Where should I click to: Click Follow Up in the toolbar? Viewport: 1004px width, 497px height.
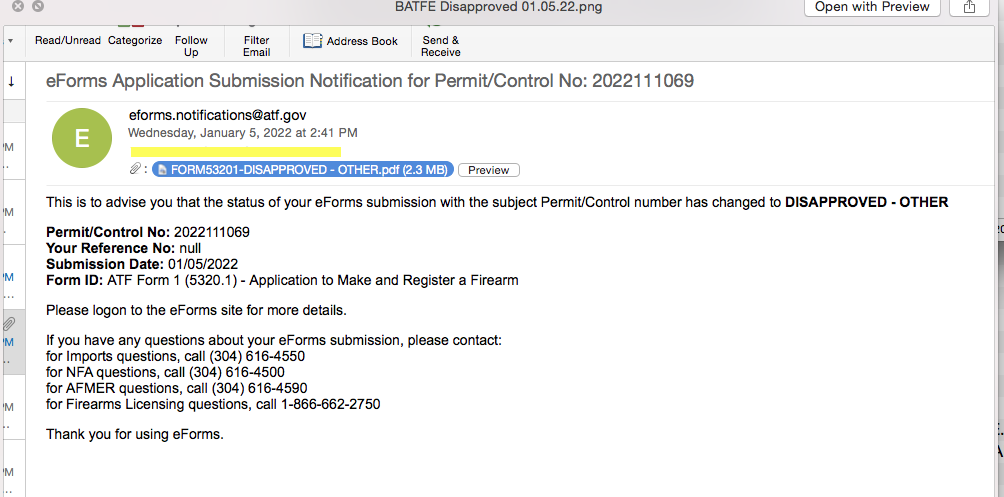click(x=191, y=46)
